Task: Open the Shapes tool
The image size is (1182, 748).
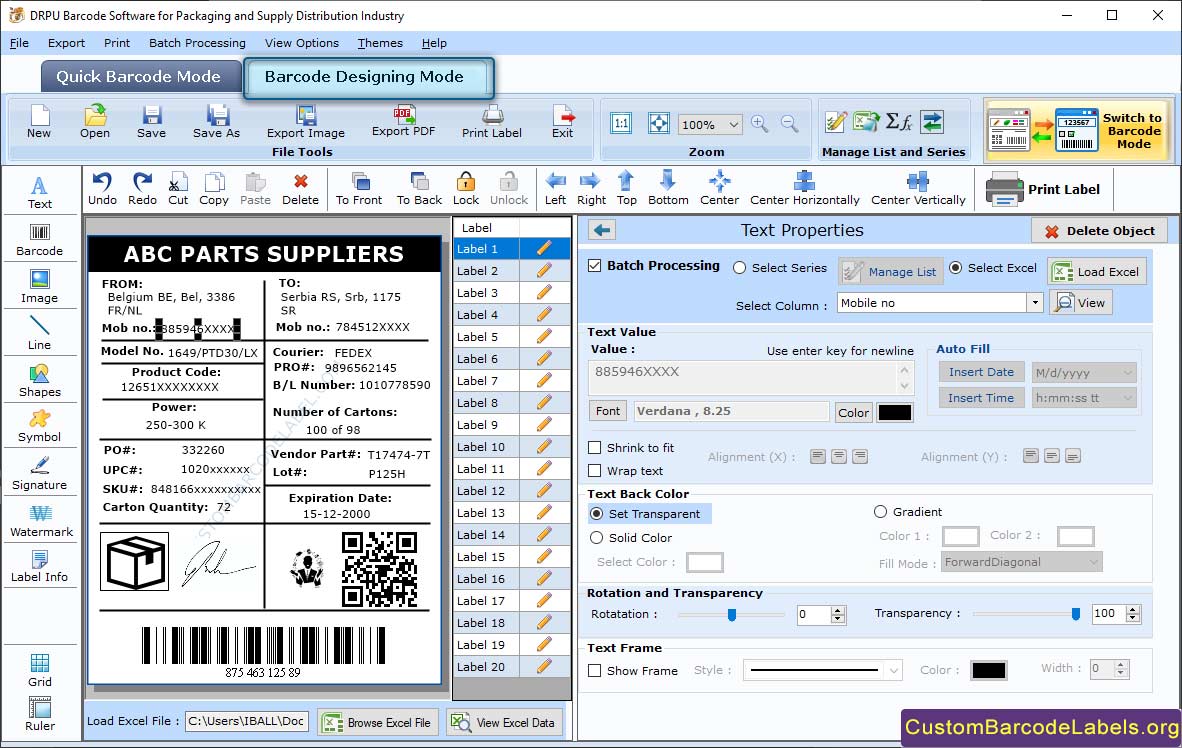Action: point(39,380)
